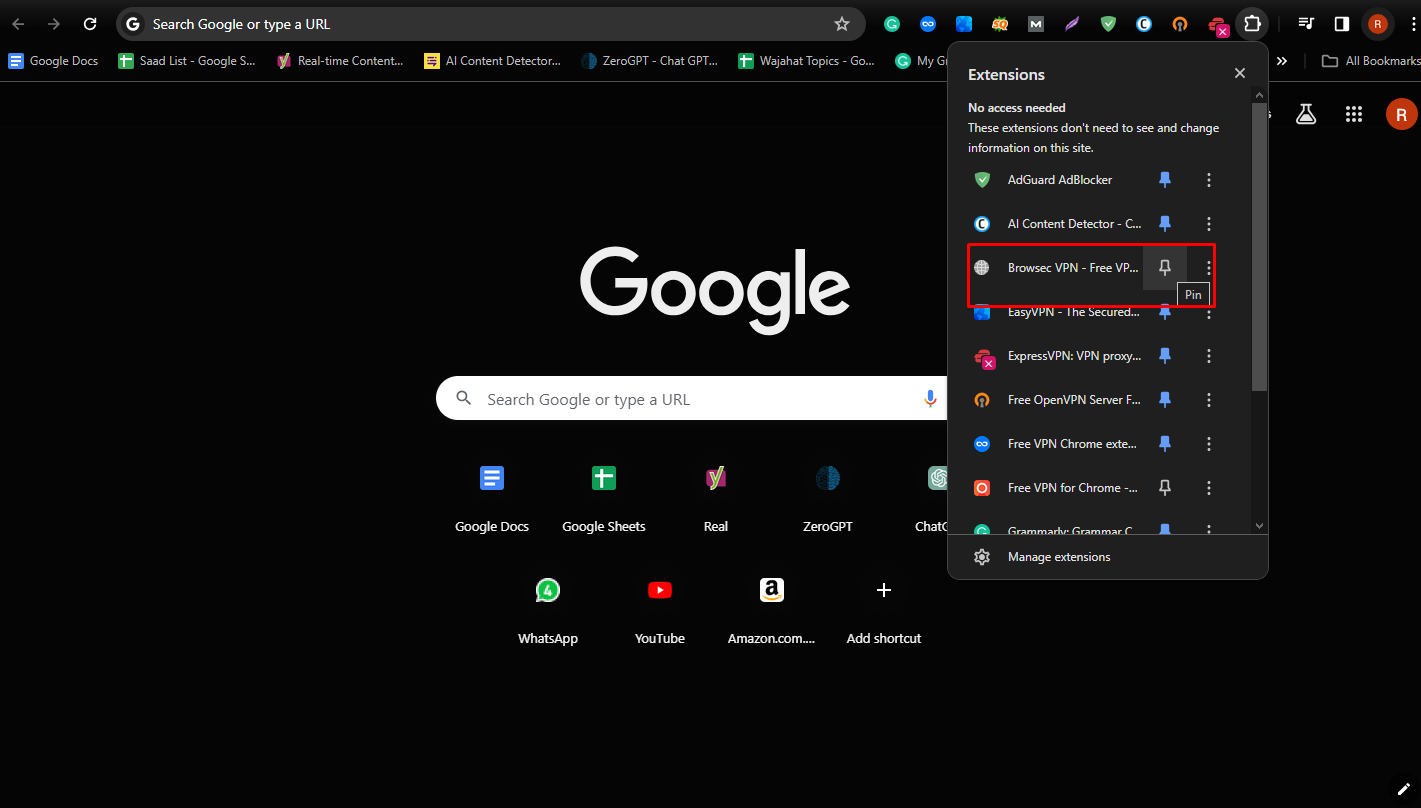1421x808 pixels.
Task: Open the YouTube shortcut tile
Action: point(660,609)
